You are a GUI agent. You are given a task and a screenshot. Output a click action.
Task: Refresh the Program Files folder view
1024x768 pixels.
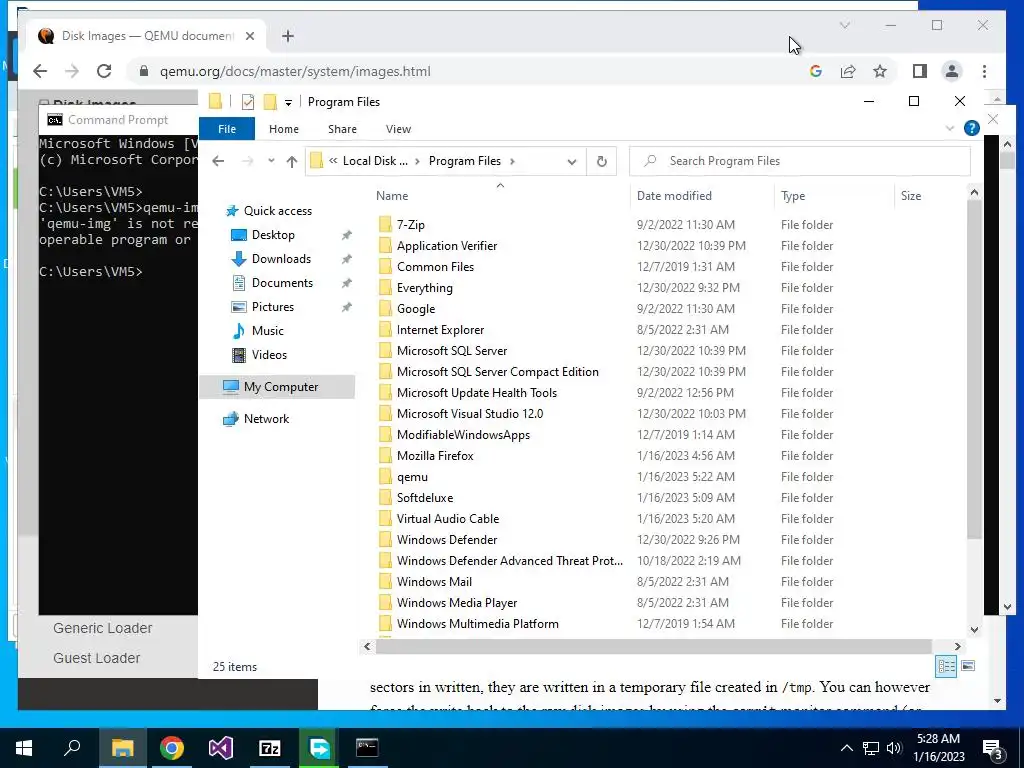point(601,161)
